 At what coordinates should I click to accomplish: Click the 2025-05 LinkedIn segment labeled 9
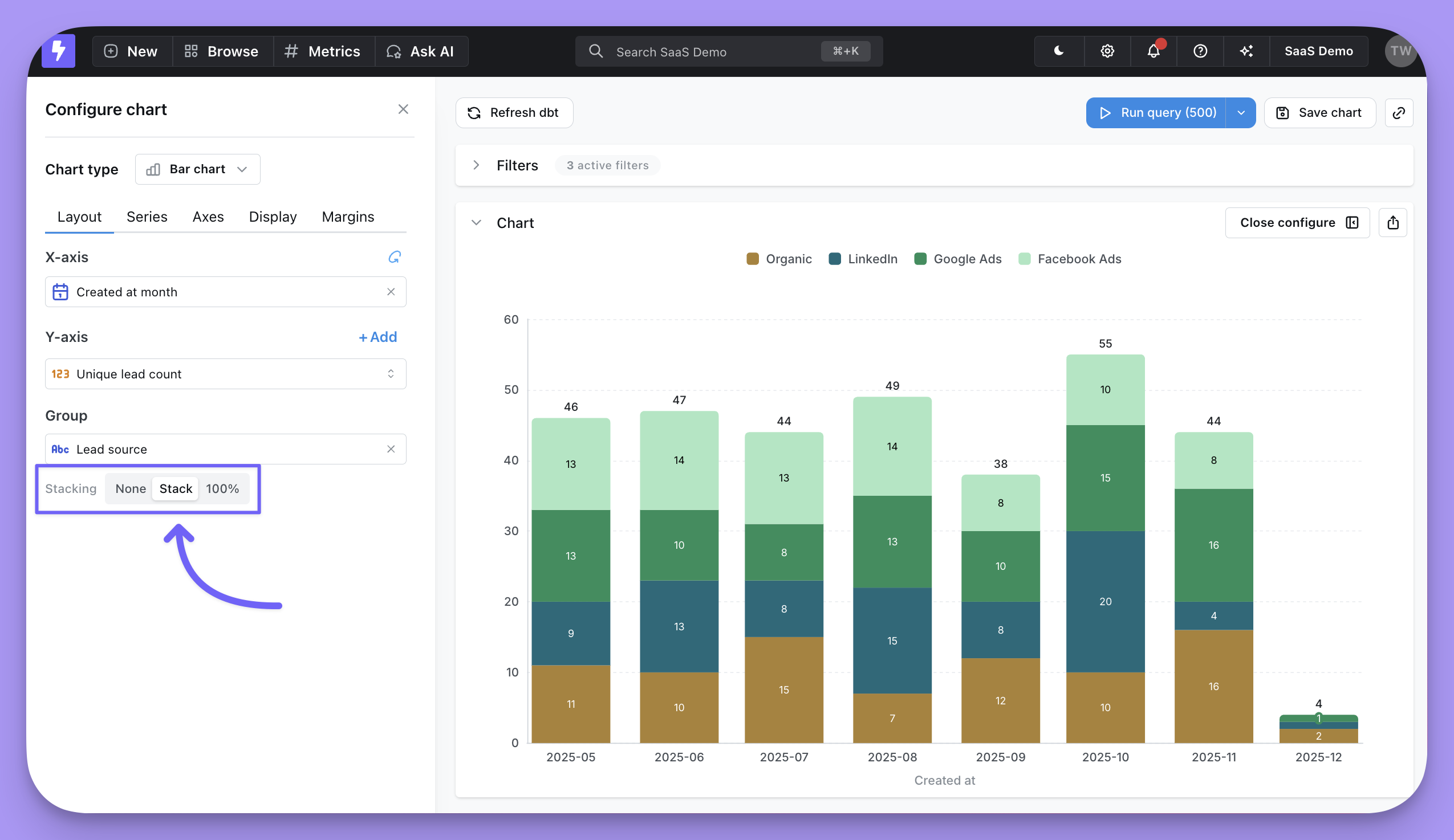click(571, 633)
